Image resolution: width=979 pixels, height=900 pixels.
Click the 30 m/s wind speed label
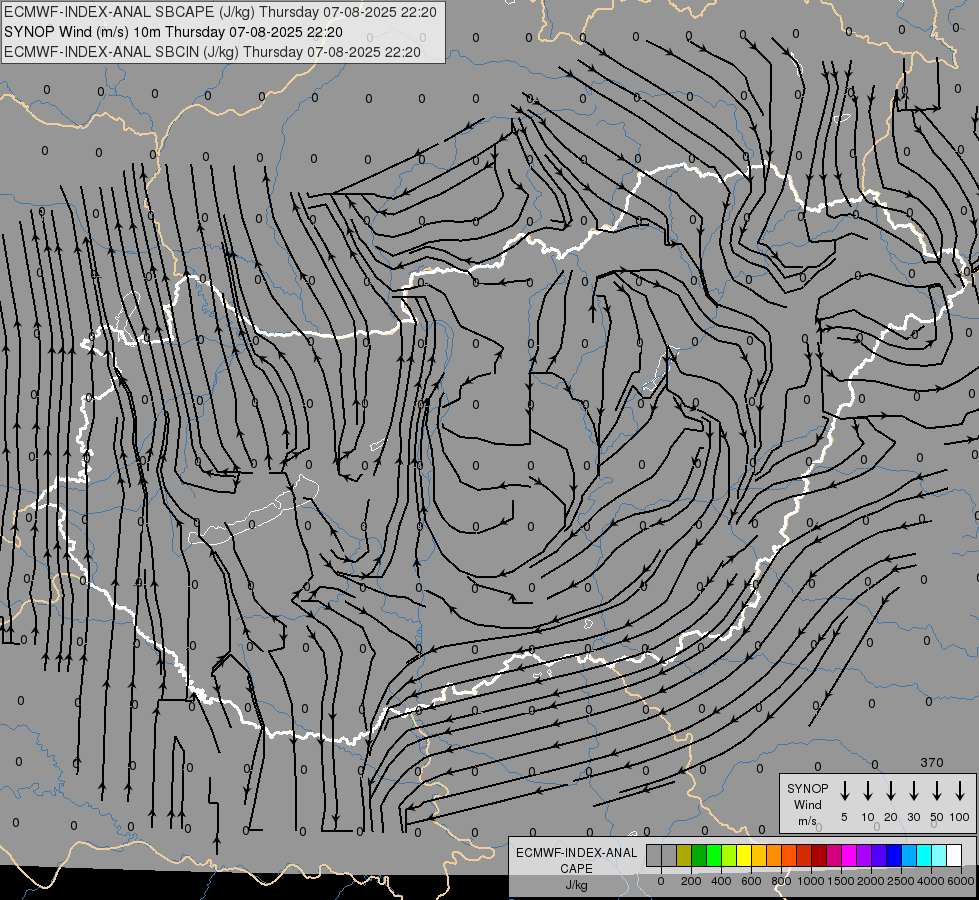click(913, 817)
